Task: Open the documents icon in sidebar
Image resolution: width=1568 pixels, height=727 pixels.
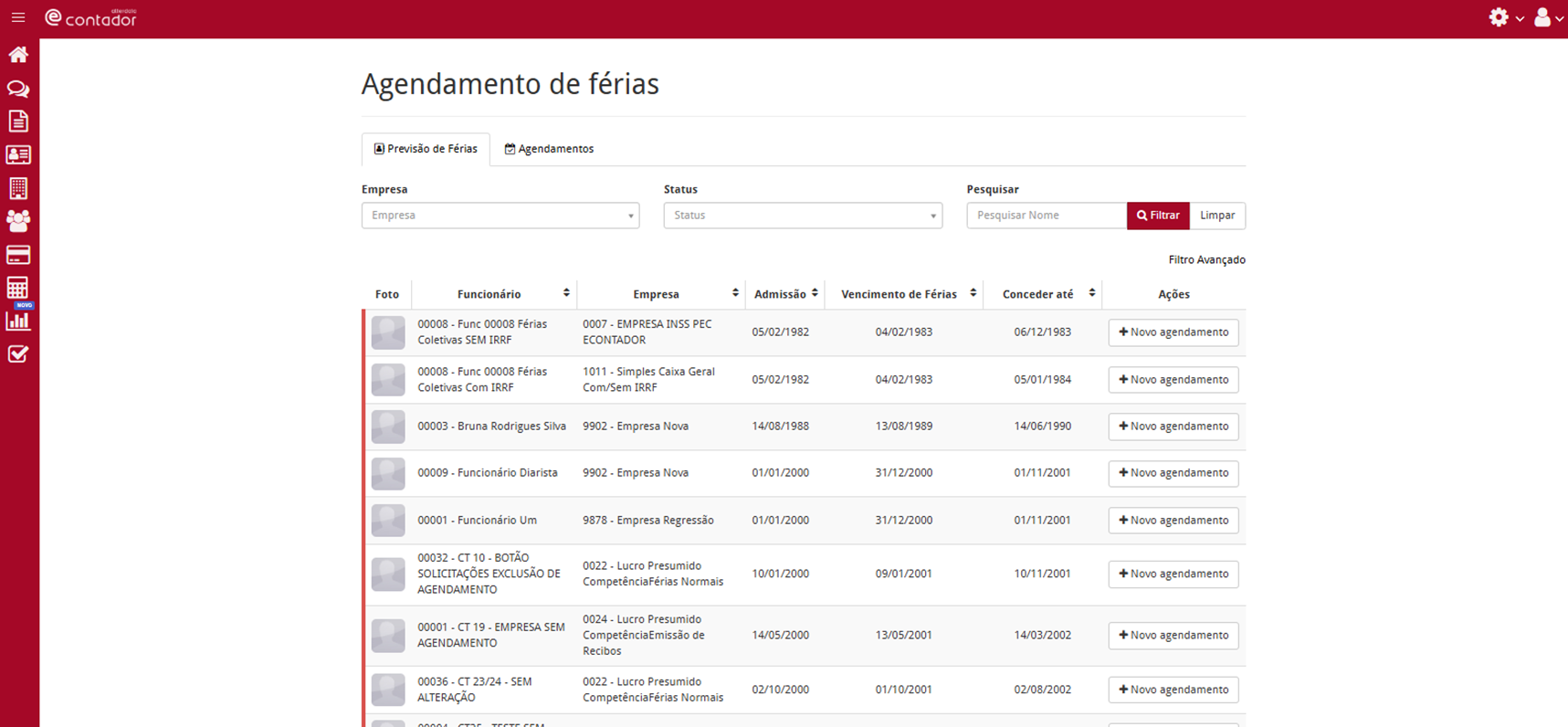Action: tap(18, 121)
